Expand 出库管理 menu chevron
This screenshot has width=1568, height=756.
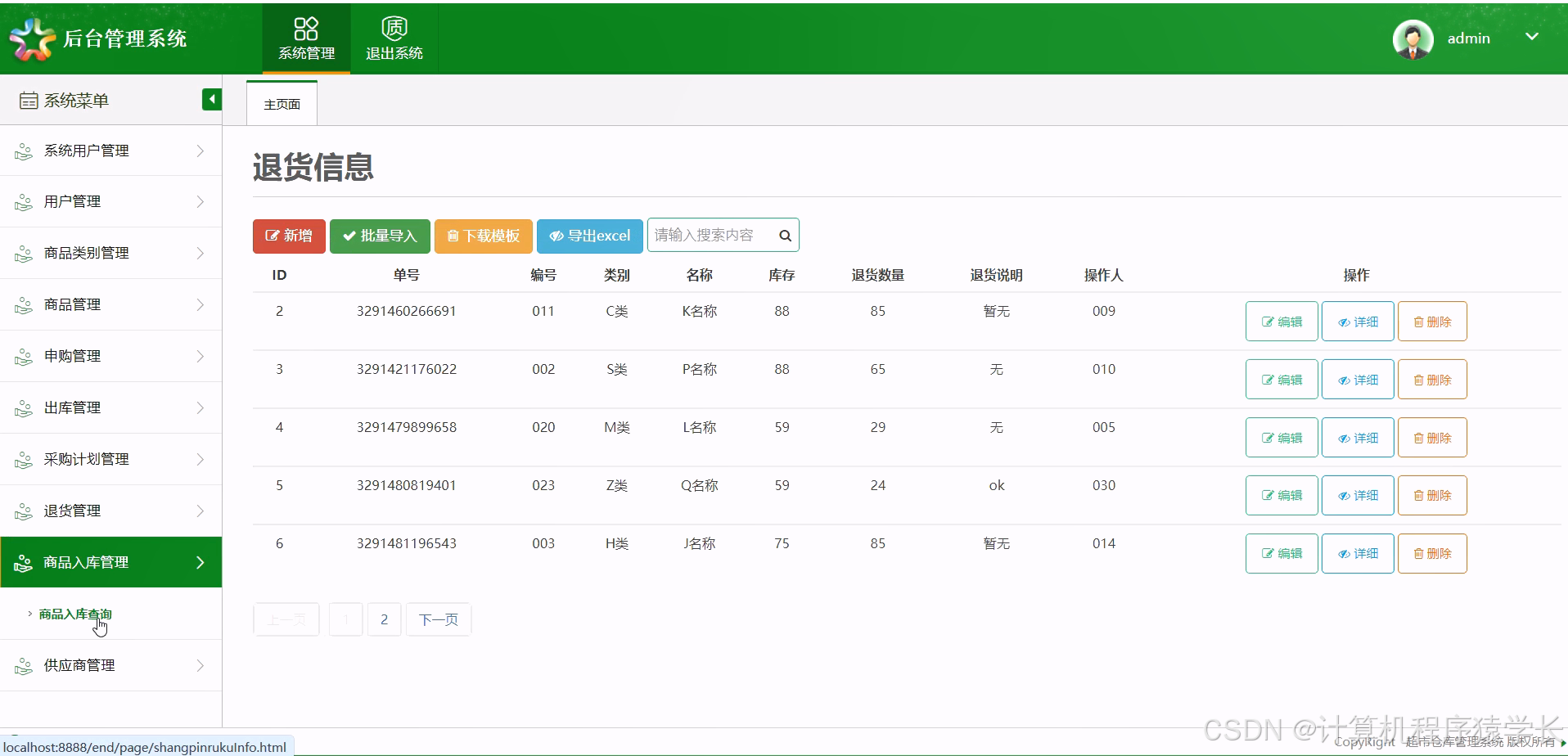coord(201,407)
